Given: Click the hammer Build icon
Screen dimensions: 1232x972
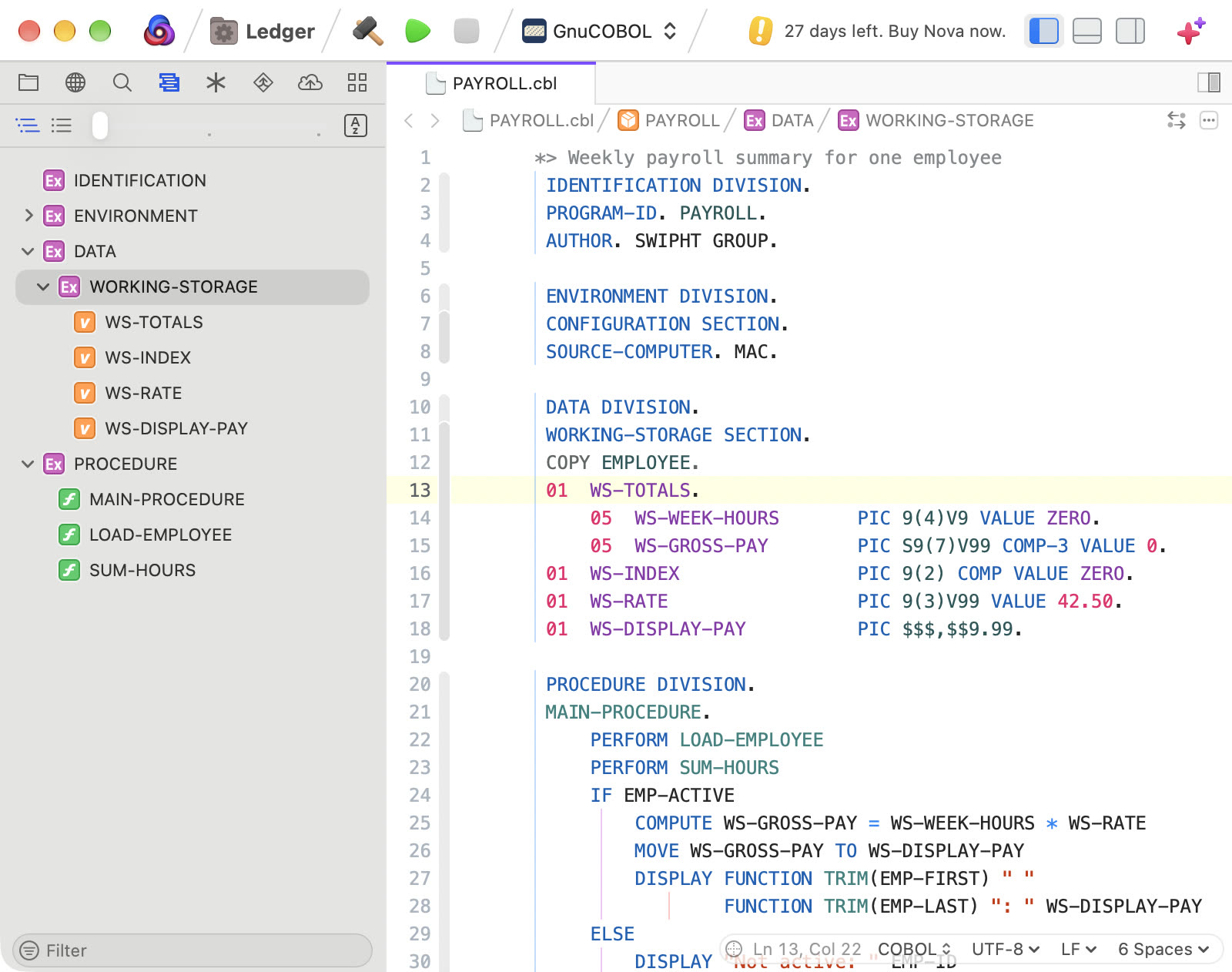Looking at the screenshot, I should [x=368, y=32].
